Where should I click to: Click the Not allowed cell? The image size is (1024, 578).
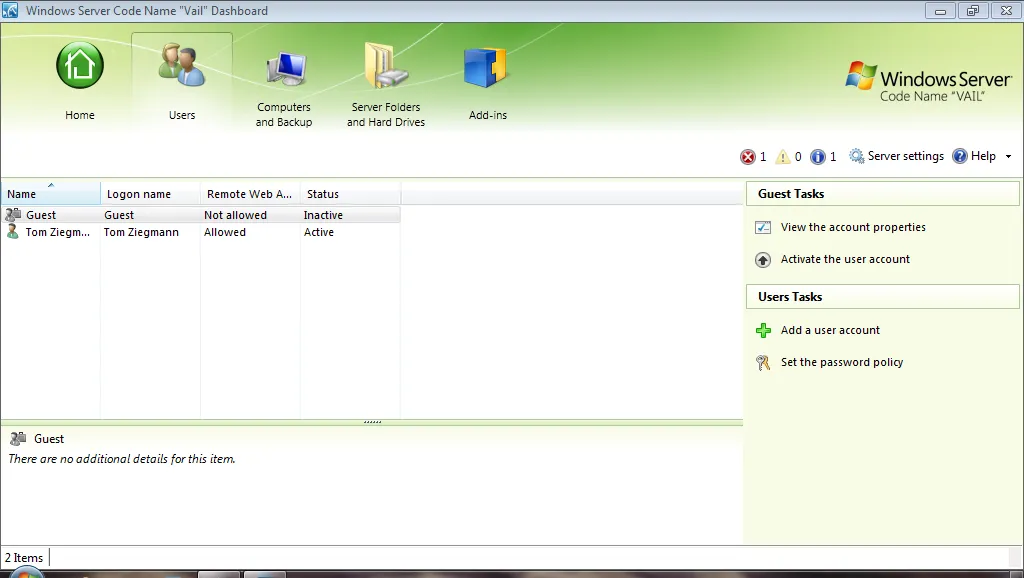[235, 215]
